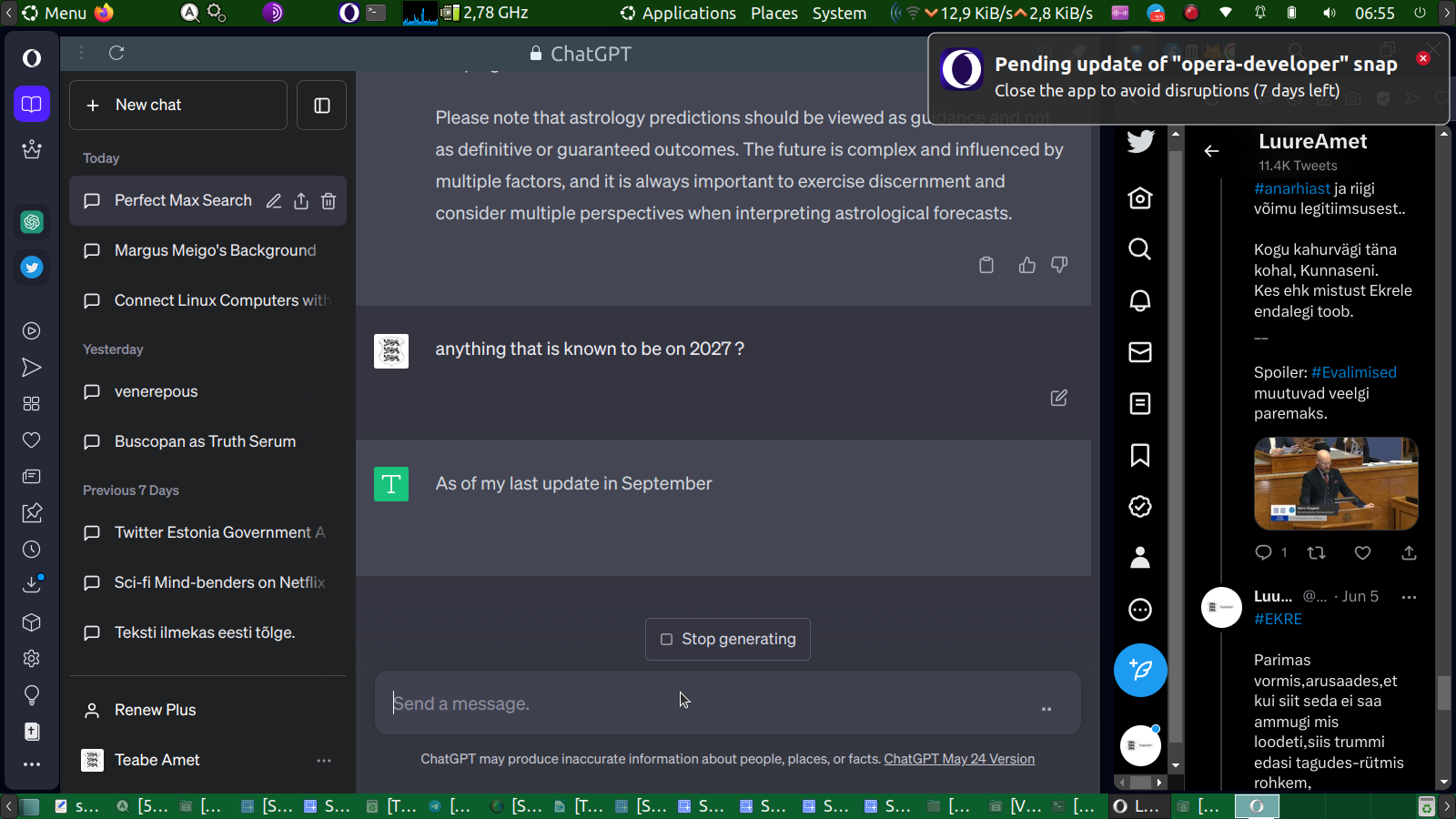The image size is (1456, 819).
Task: Copy the astrology response to clipboard
Action: coord(986,265)
